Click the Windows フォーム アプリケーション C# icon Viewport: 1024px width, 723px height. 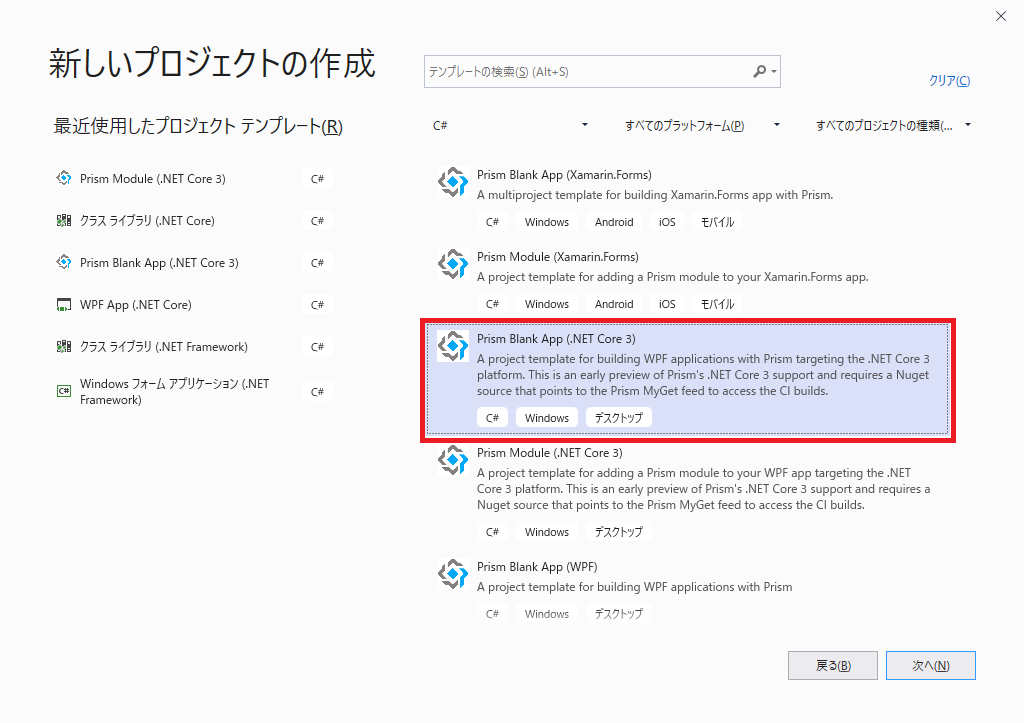tap(63, 391)
